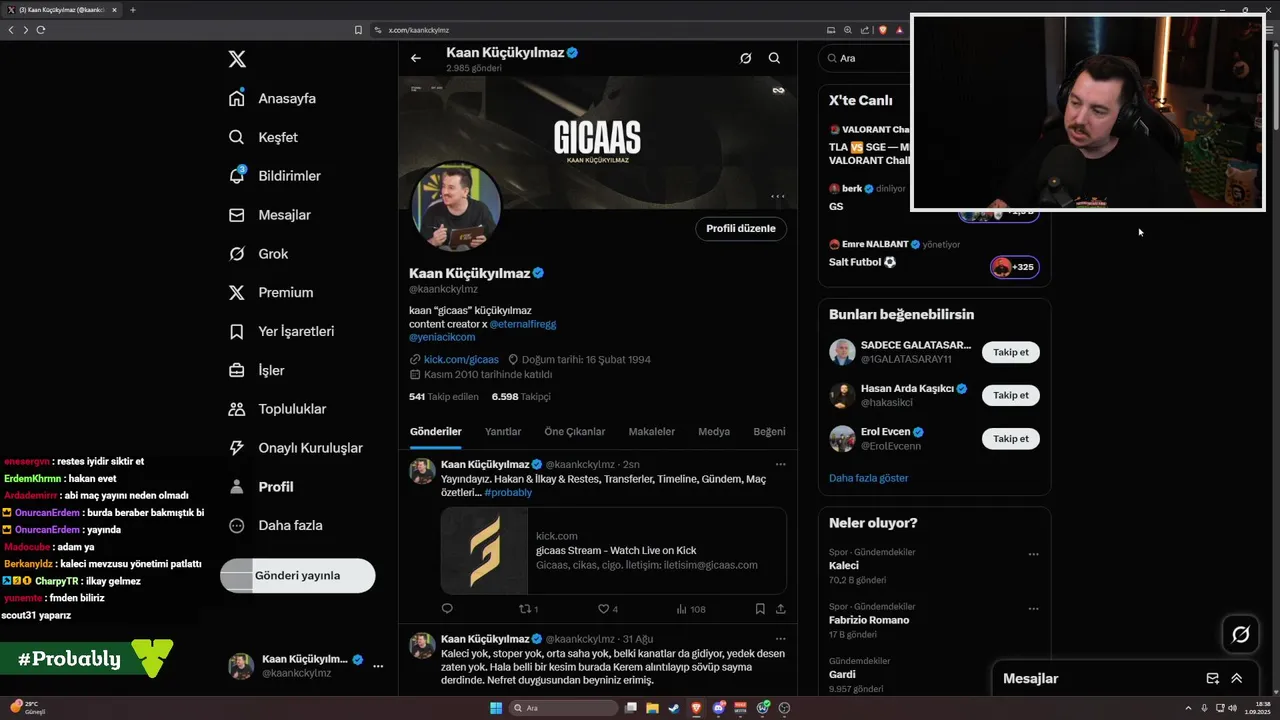Reload the browser page
This screenshot has height=720, width=1280.
(x=41, y=30)
